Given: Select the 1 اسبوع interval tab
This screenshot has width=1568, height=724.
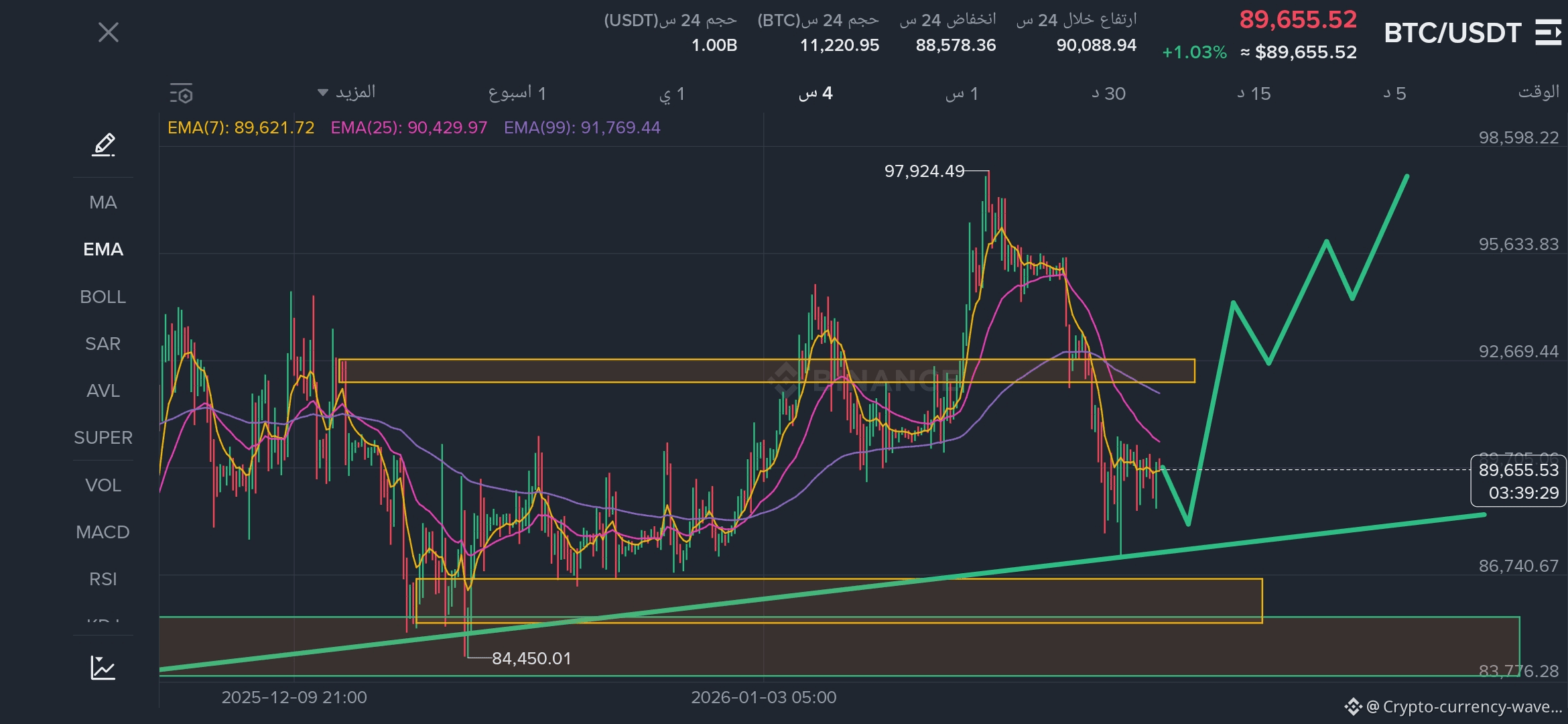Looking at the screenshot, I should click(x=517, y=94).
